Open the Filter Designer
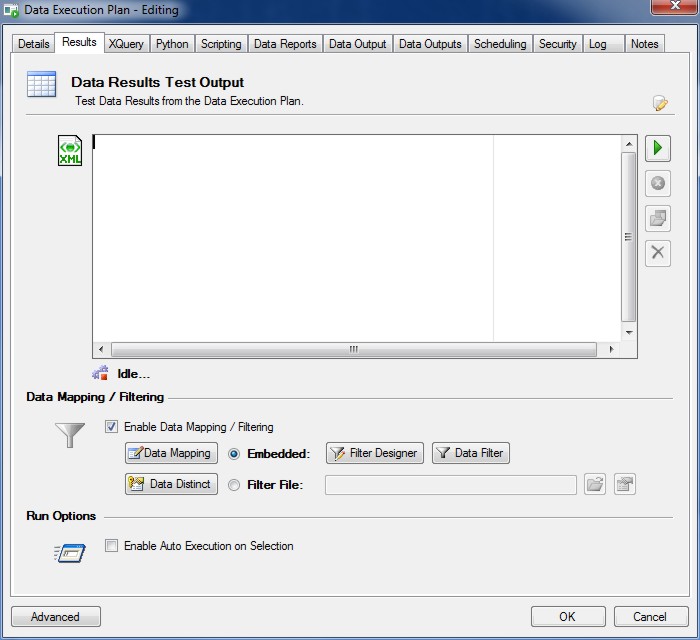Viewport: 700px width, 640px height. pos(375,453)
